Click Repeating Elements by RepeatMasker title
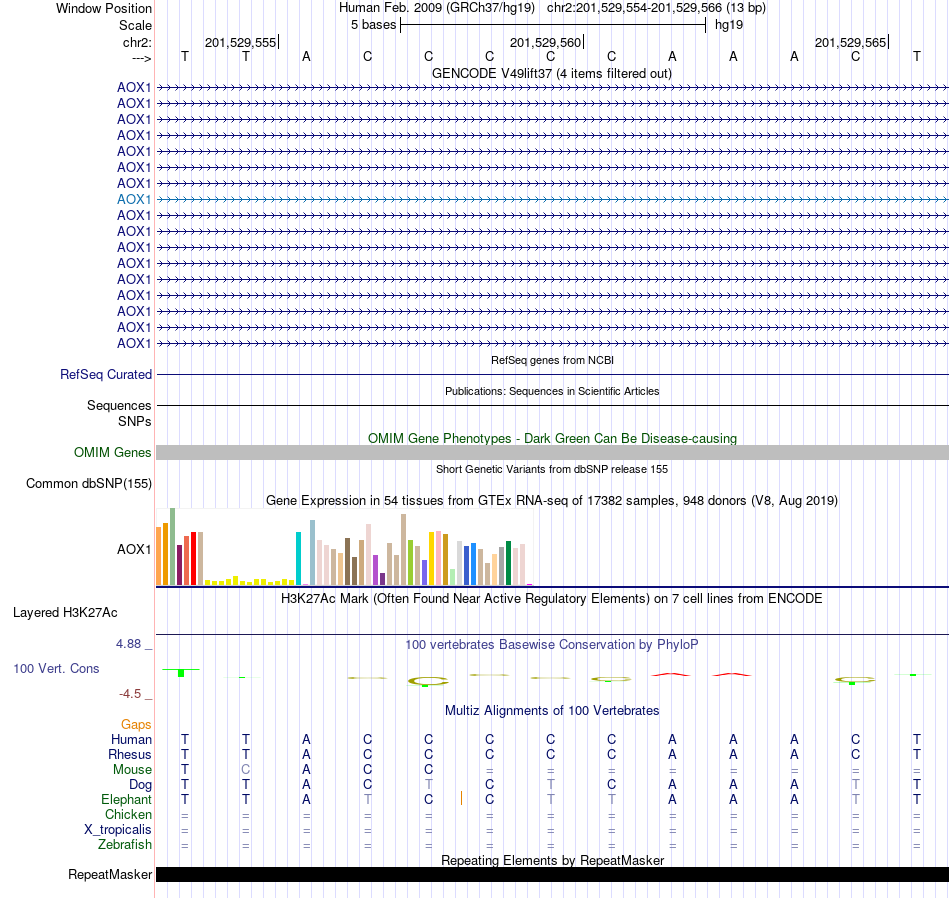The height and width of the screenshot is (898, 950). click(x=553, y=860)
